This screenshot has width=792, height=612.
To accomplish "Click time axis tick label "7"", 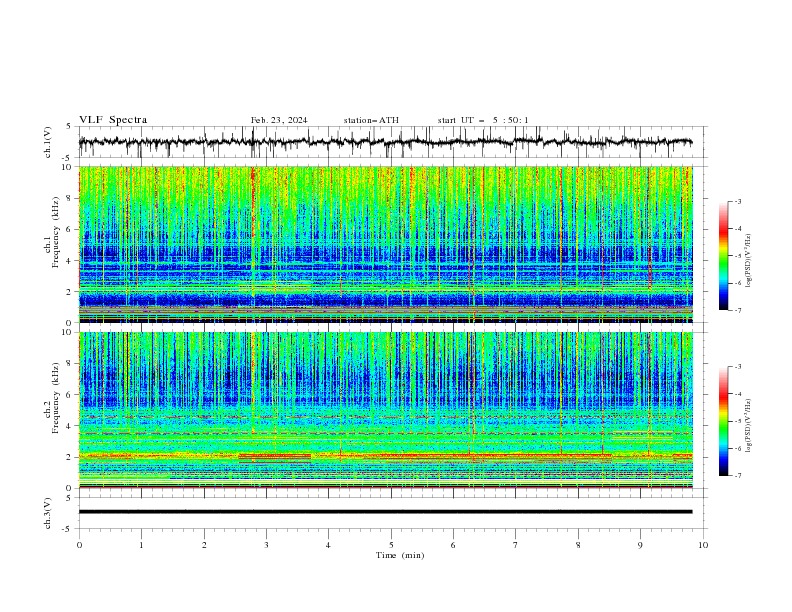I will (516, 545).
